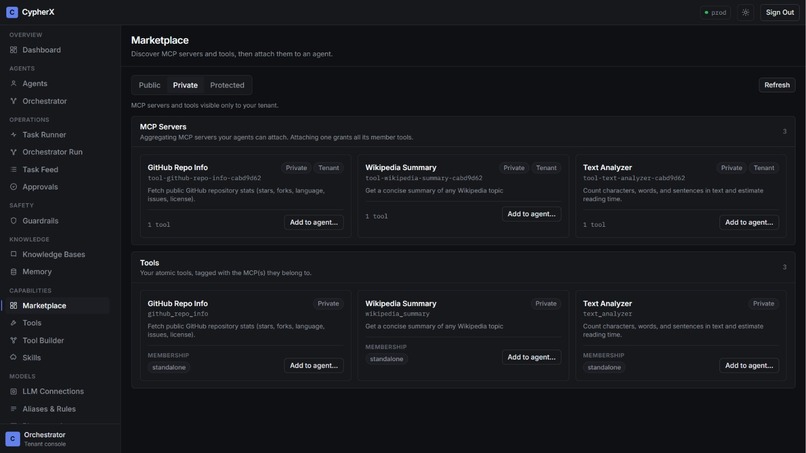Click standalone tag under github_repo_info tool

point(169,368)
